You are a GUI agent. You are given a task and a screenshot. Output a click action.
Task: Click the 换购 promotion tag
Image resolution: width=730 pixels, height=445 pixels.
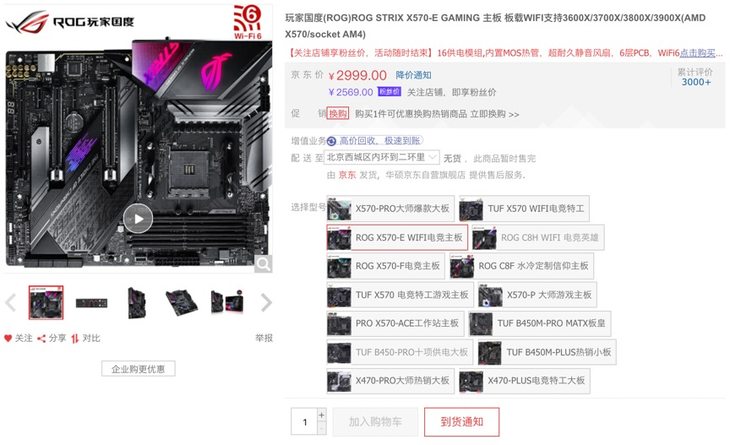click(338, 114)
